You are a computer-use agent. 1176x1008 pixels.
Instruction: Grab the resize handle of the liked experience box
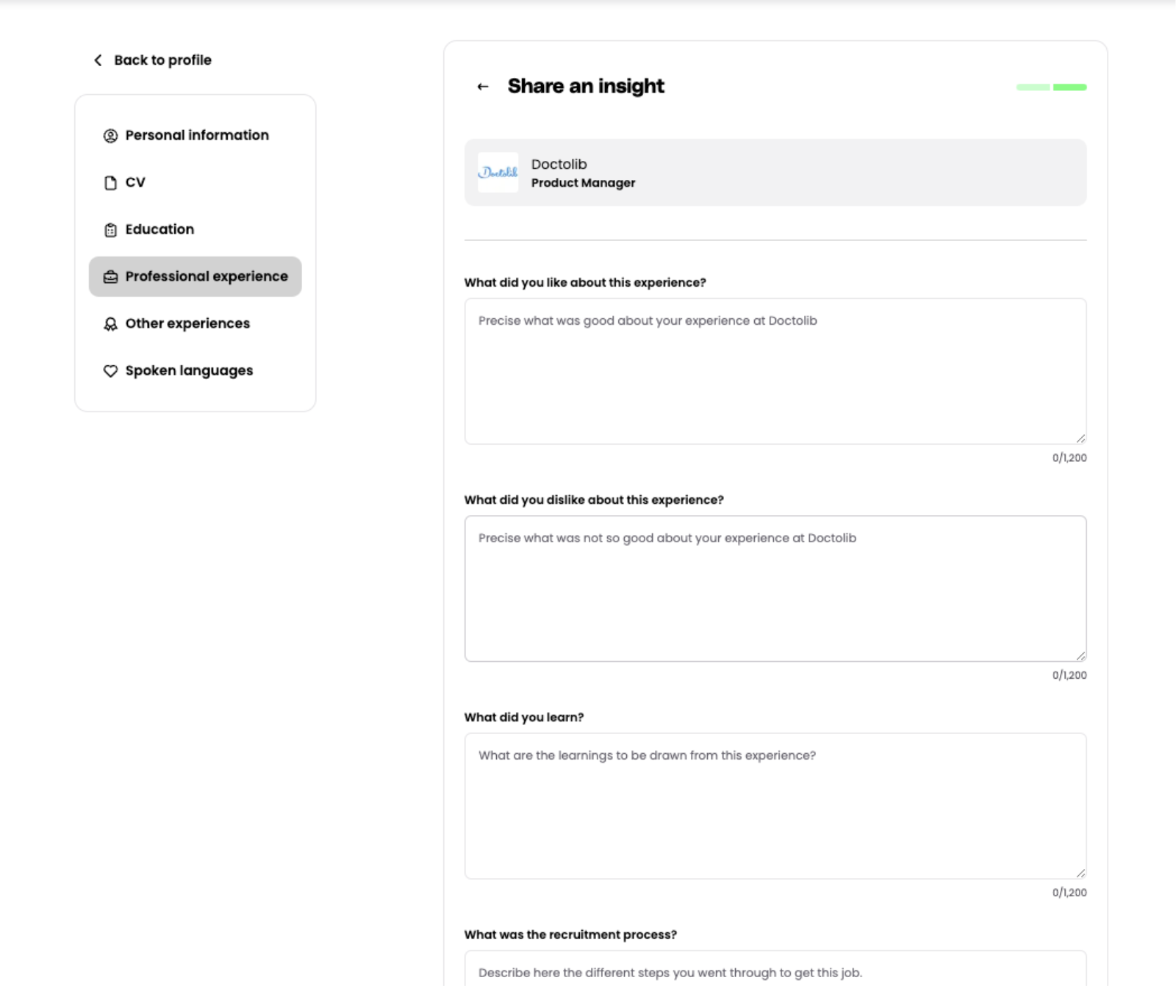(1080, 439)
